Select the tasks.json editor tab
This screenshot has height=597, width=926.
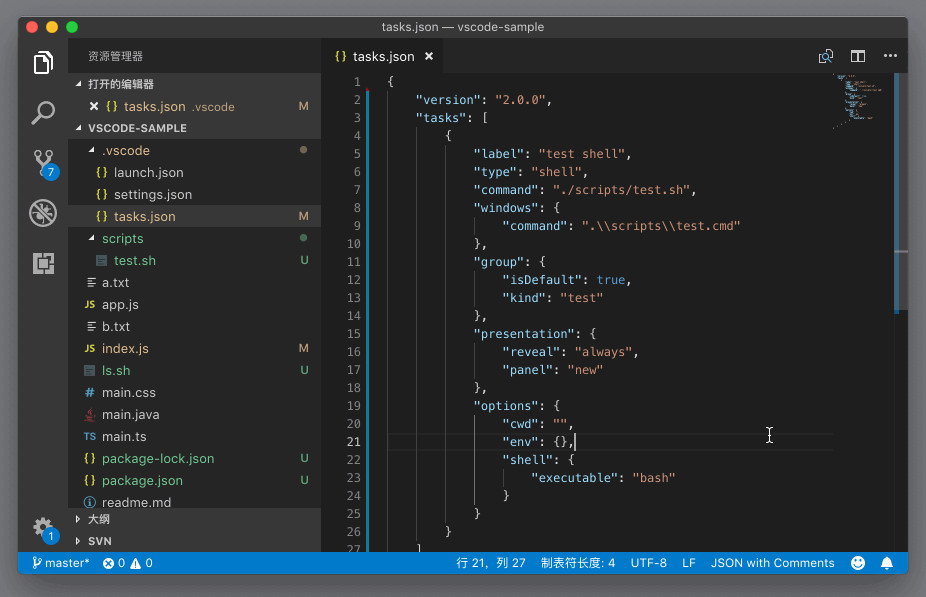[x=383, y=57]
